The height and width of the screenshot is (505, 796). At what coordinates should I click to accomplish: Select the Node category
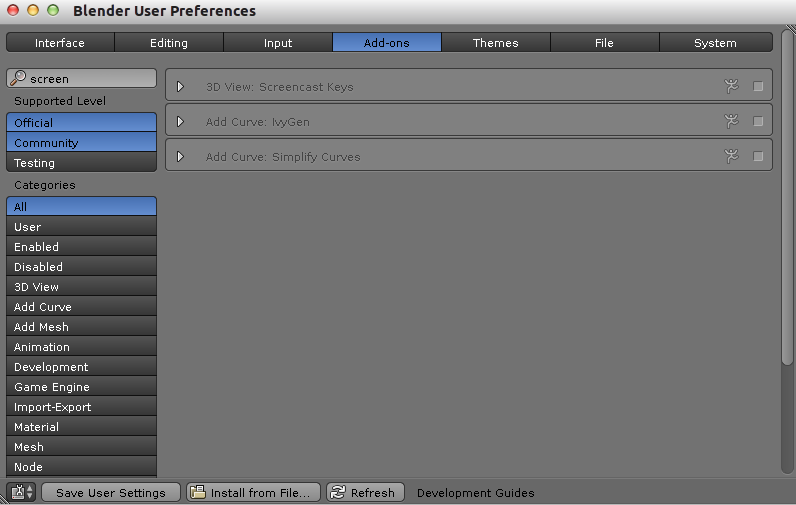point(81,467)
